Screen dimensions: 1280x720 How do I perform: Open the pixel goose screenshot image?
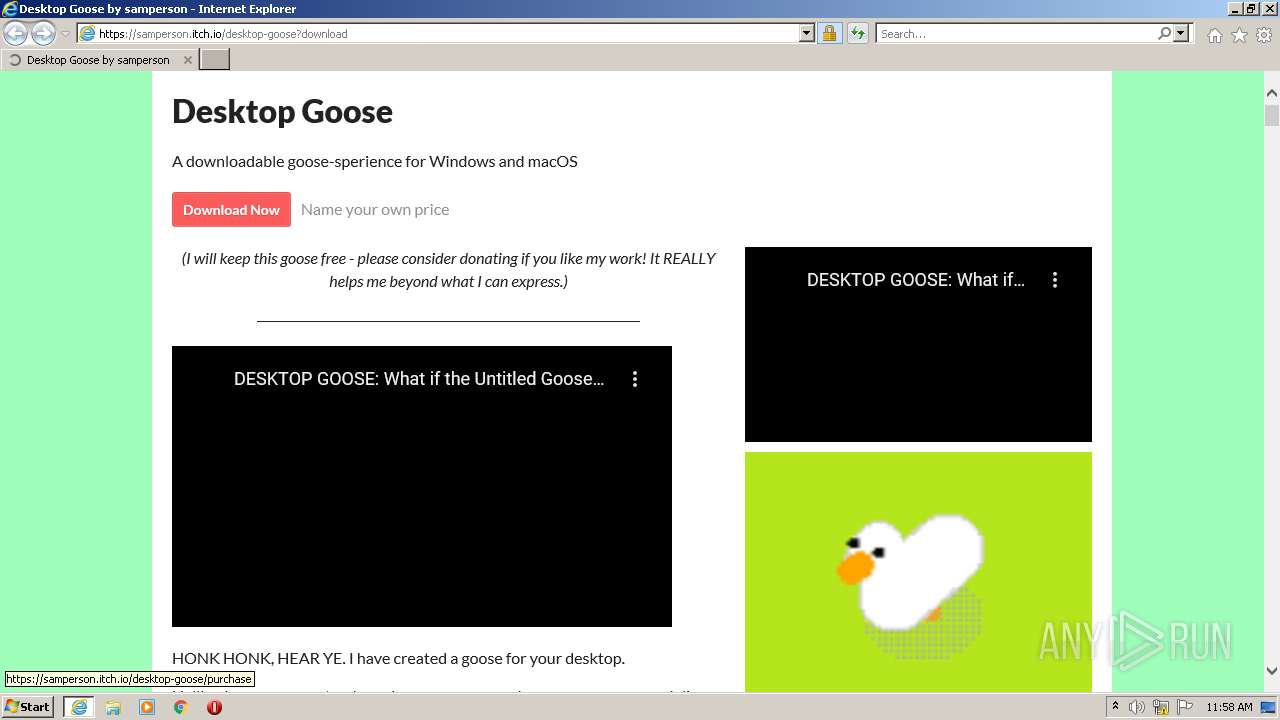918,571
